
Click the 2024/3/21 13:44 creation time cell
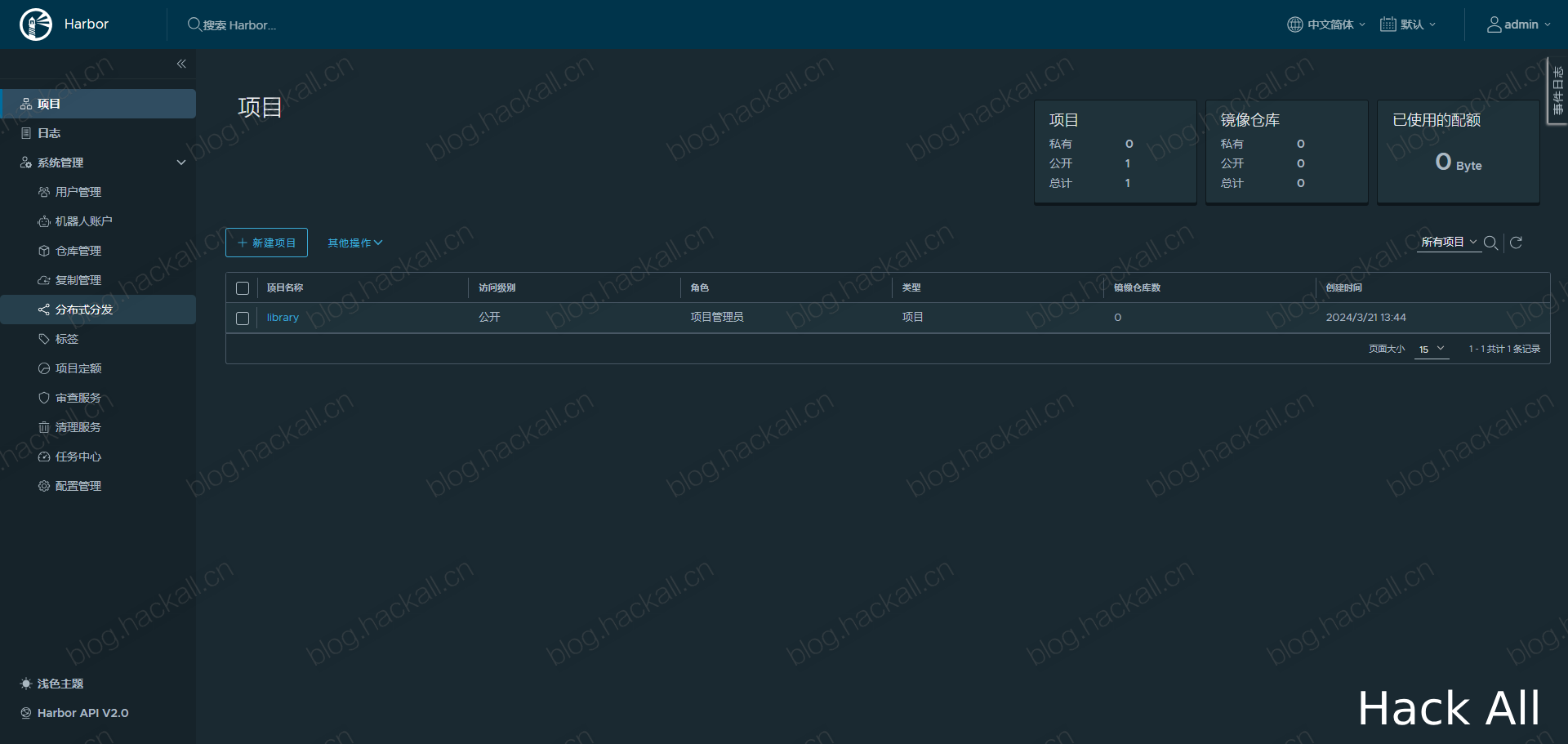(x=1366, y=317)
